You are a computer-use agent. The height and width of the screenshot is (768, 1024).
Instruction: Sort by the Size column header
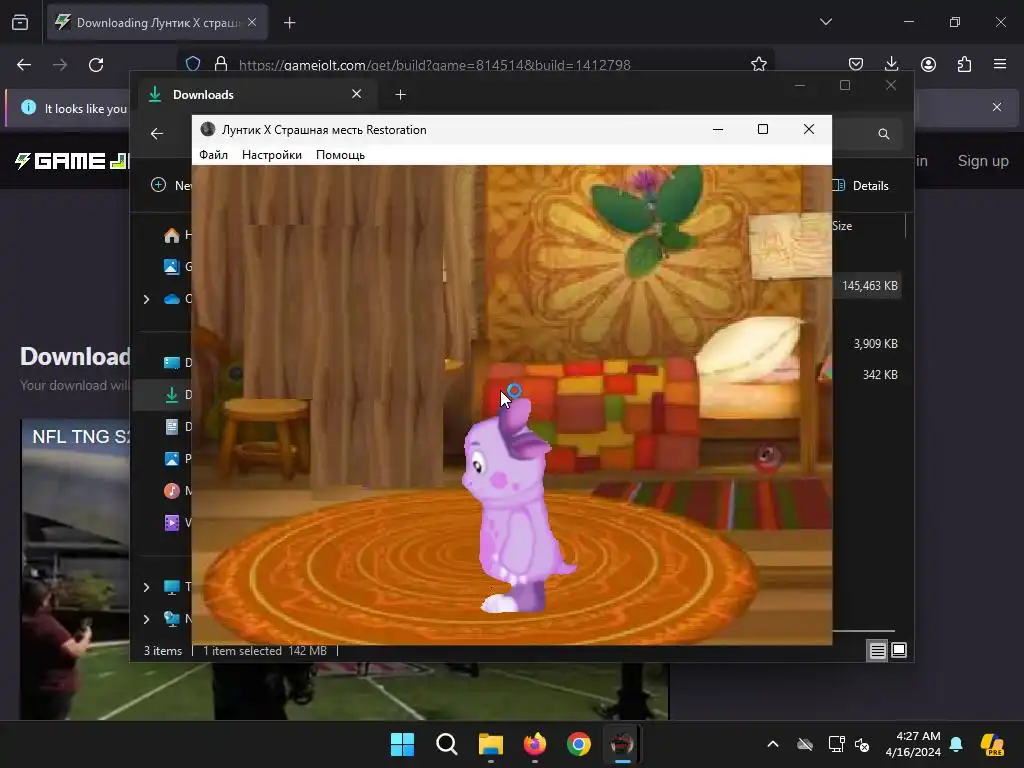(x=842, y=226)
